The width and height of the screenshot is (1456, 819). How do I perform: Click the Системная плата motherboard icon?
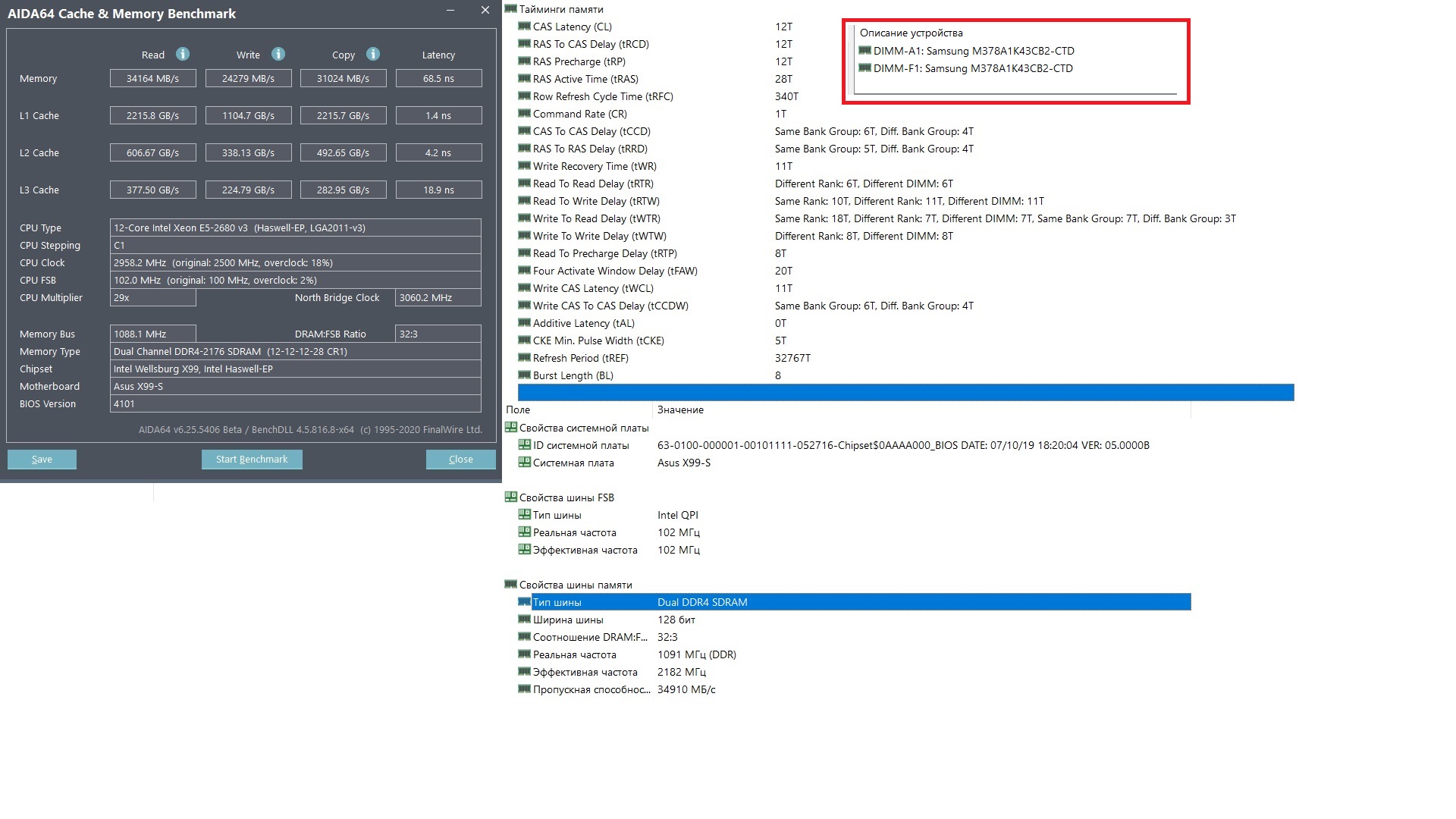tap(524, 463)
